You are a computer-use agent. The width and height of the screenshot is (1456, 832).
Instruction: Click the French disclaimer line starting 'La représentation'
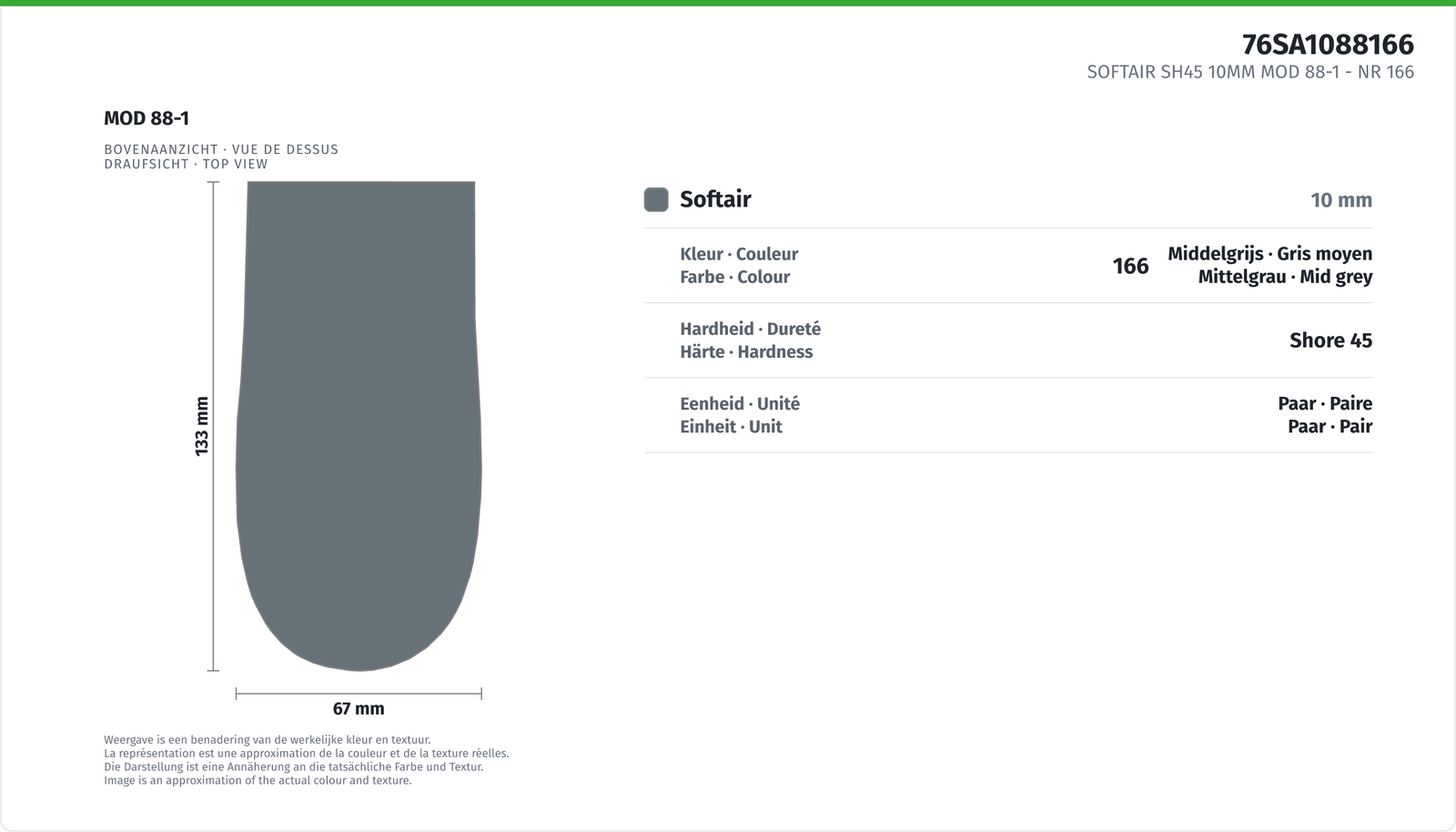pos(307,754)
